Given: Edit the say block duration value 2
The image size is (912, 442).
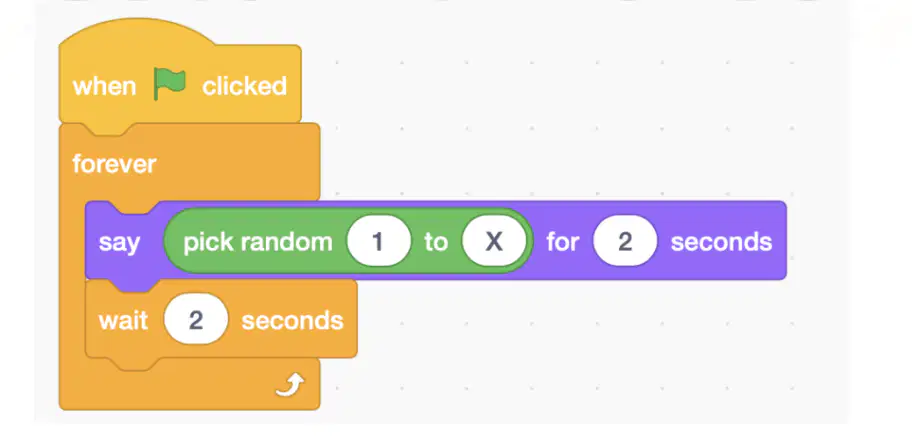Looking at the screenshot, I should click(625, 241).
